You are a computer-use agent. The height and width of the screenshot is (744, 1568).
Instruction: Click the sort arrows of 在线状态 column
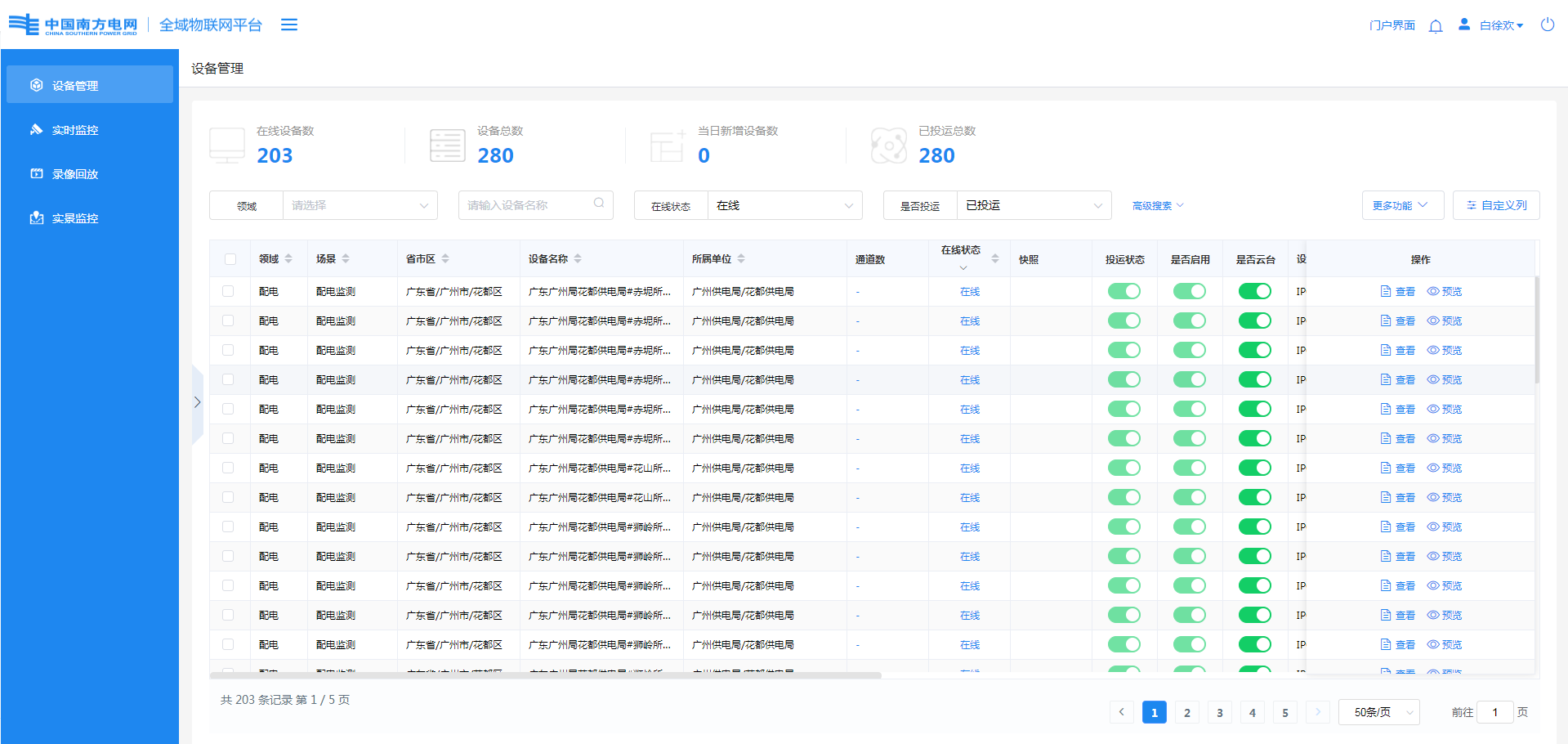click(x=995, y=258)
